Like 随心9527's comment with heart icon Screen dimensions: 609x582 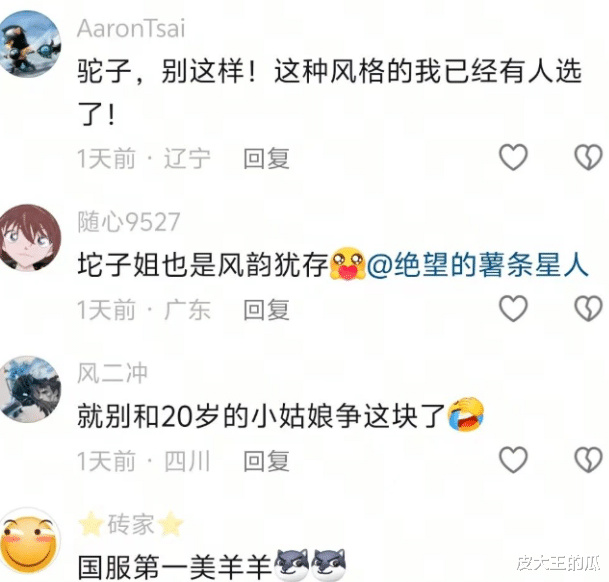[x=513, y=308]
